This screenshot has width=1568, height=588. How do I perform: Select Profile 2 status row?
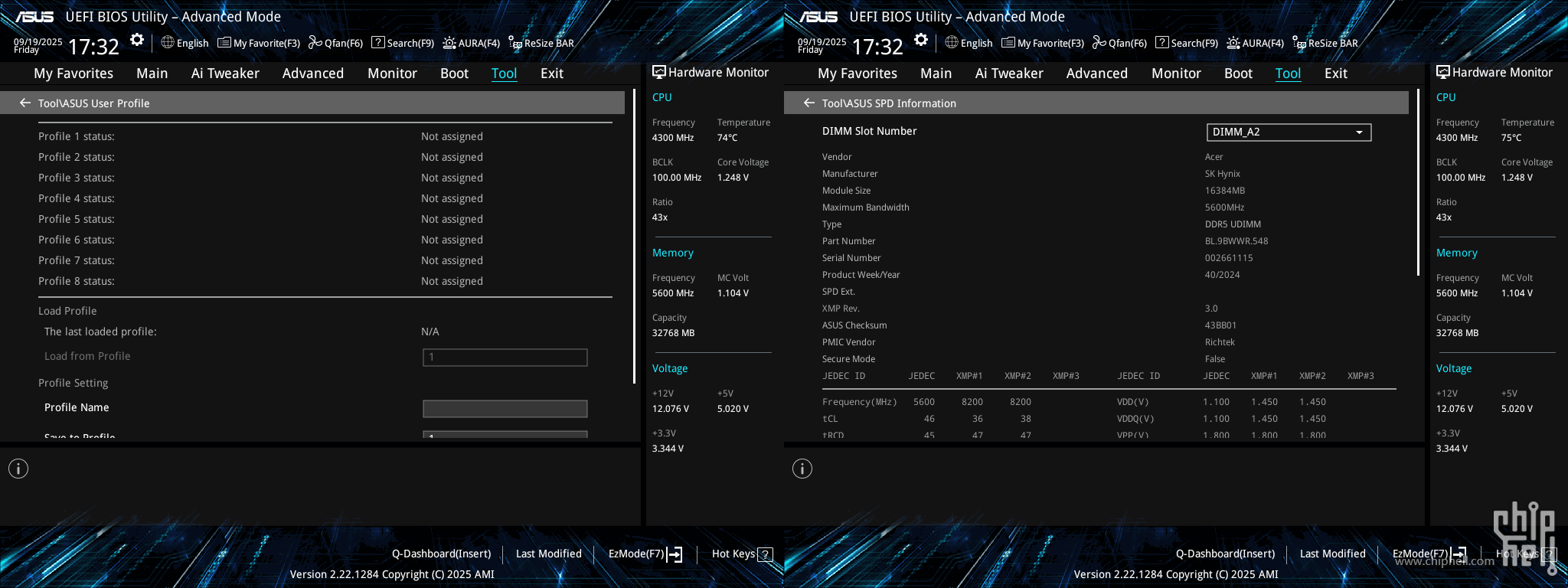[x=325, y=157]
